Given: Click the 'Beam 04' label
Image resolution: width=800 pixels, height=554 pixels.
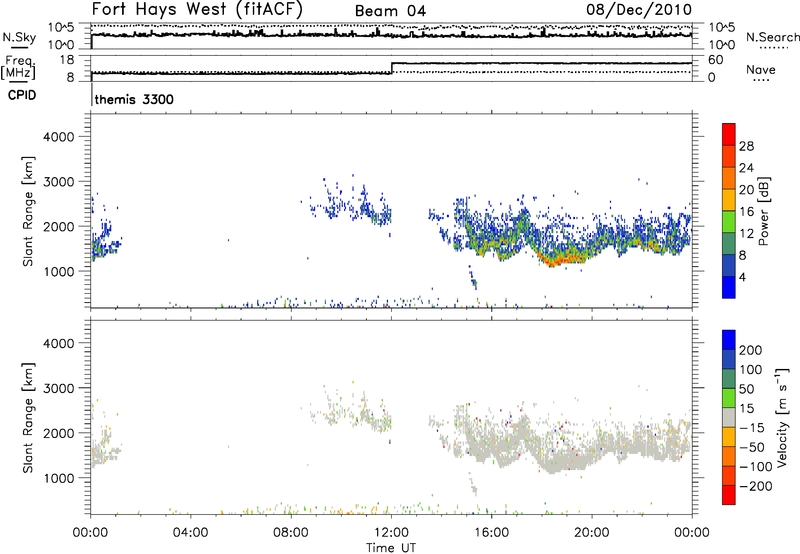Looking at the screenshot, I should [390, 11].
